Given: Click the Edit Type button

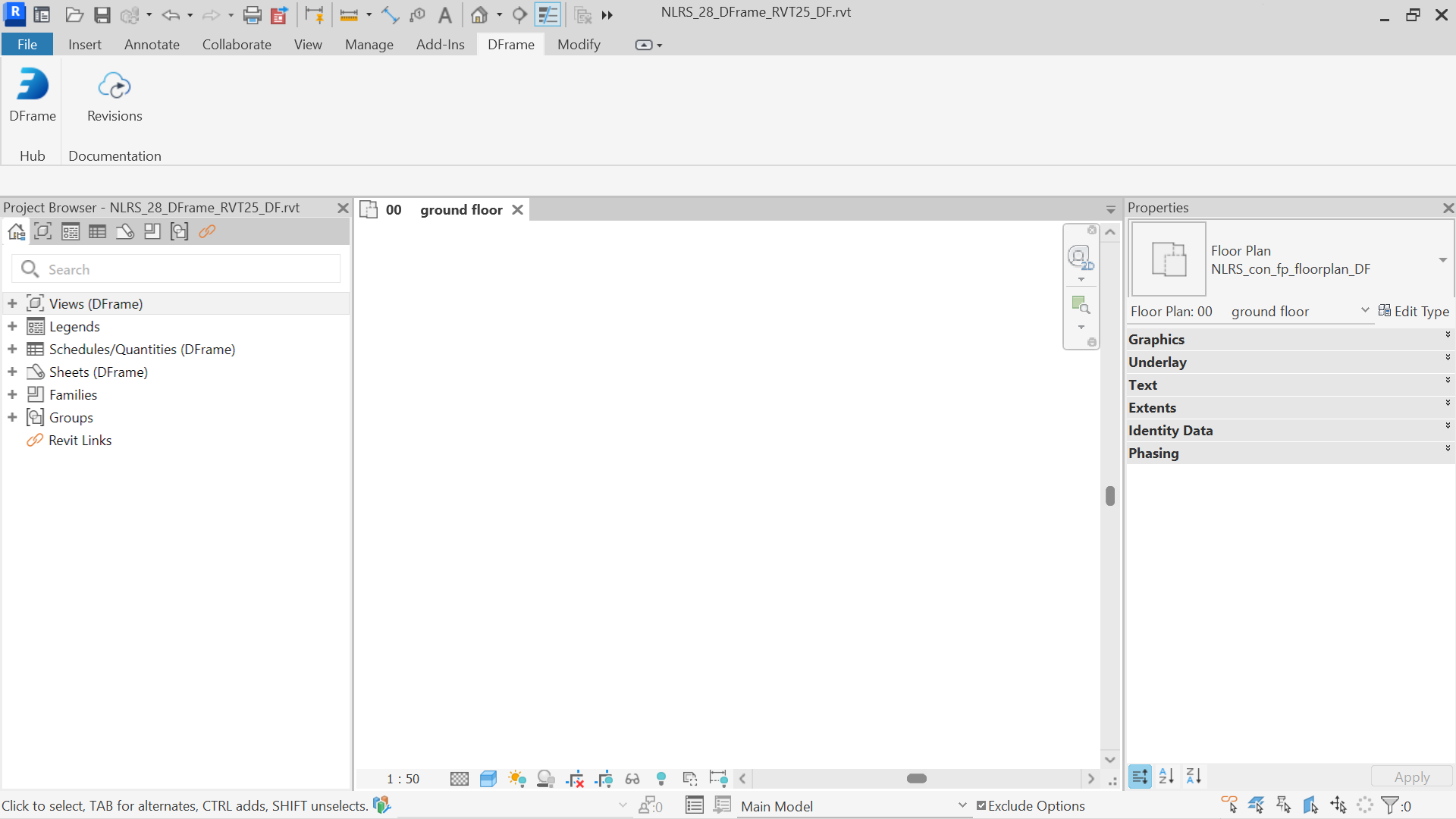Looking at the screenshot, I should click(x=1414, y=311).
